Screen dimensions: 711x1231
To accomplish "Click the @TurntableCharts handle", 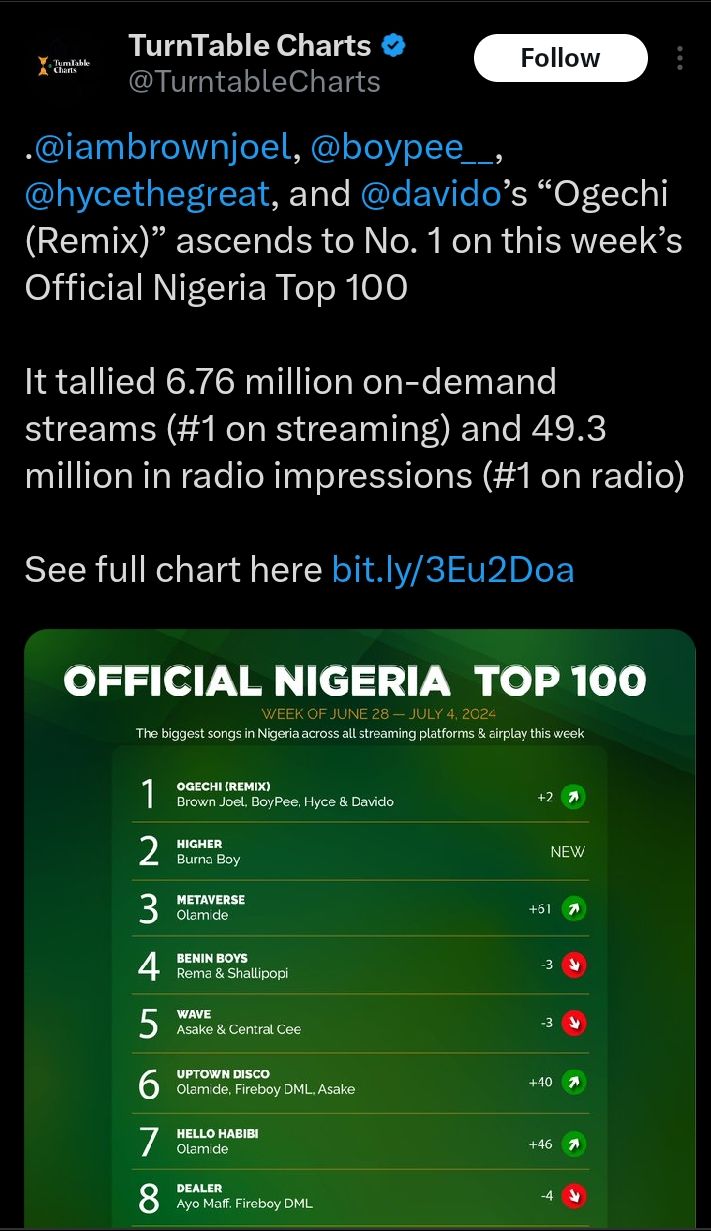I will tap(254, 82).
